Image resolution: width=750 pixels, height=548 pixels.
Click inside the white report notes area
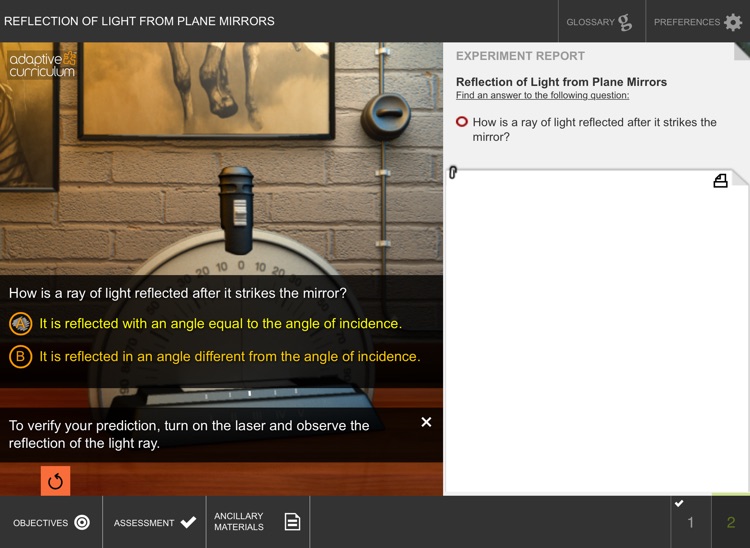click(596, 331)
